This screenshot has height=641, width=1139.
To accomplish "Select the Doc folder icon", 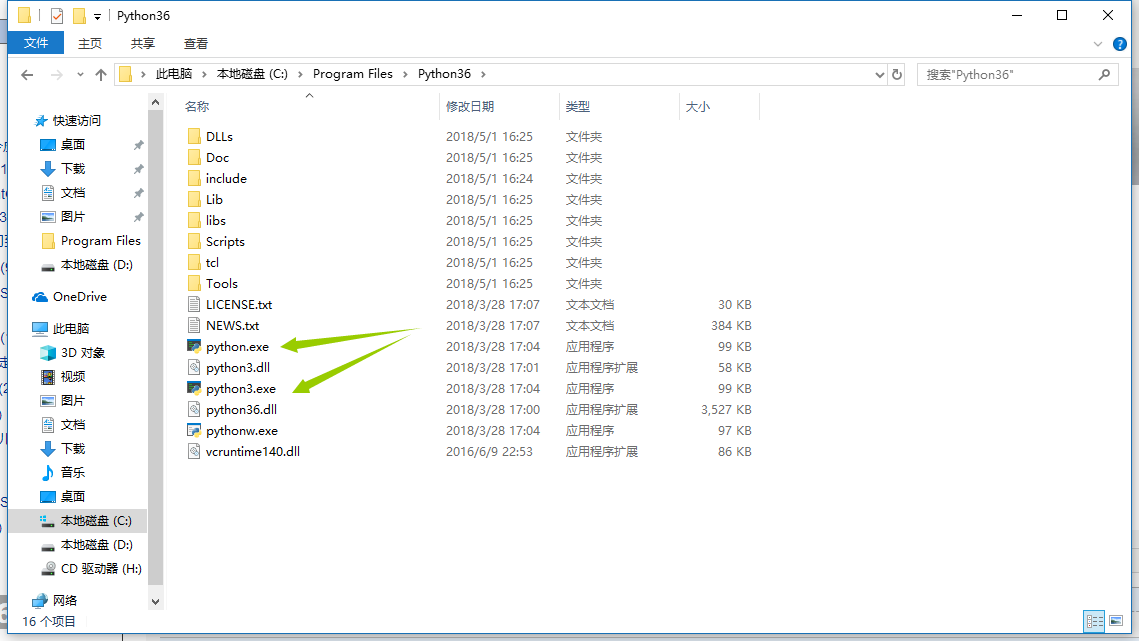I will (x=194, y=157).
